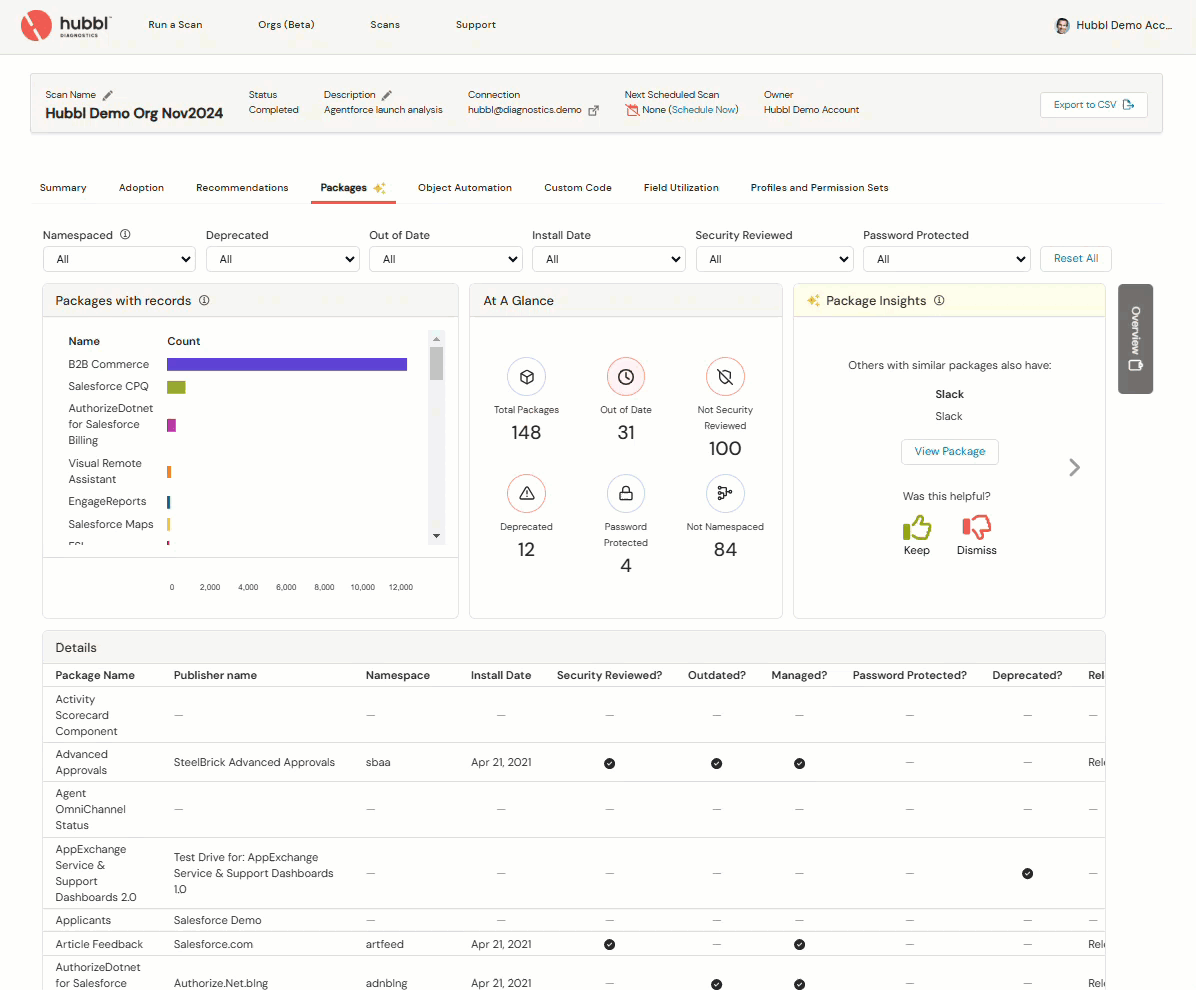Click the Next Scheduled Scan calendar icon
This screenshot has height=990, width=1196.
(x=632, y=110)
